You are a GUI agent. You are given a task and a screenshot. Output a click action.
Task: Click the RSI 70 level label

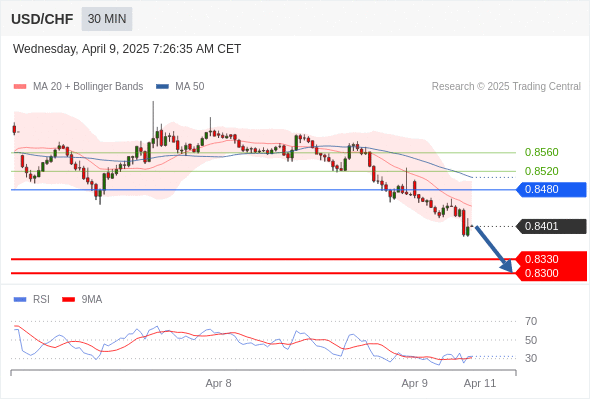tap(531, 321)
